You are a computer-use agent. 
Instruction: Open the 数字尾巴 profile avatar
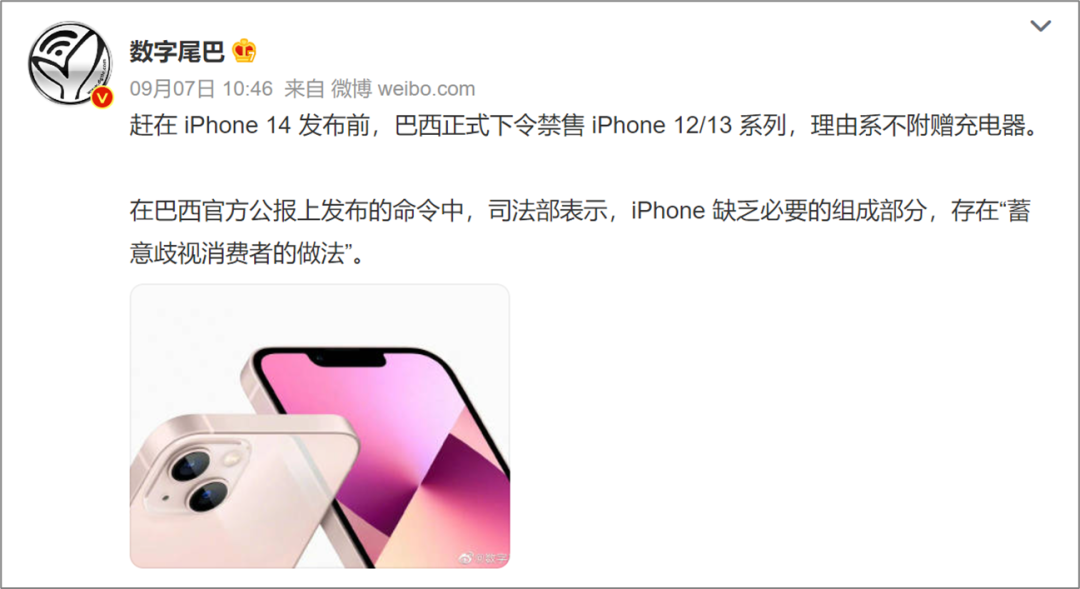[x=70, y=63]
